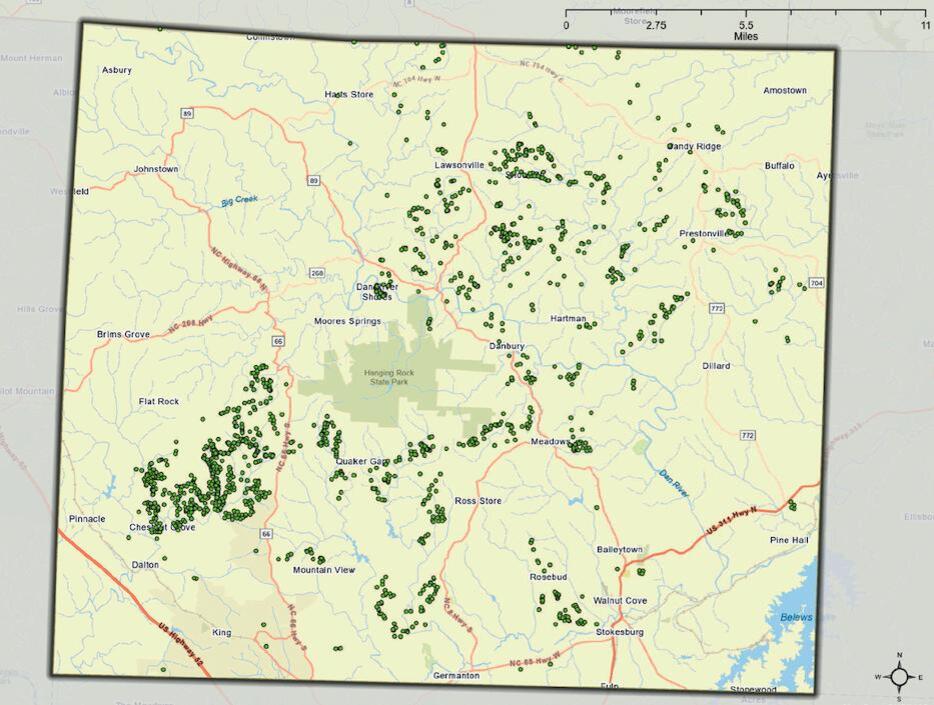Click the route 89 shield near Asbury

(188, 113)
